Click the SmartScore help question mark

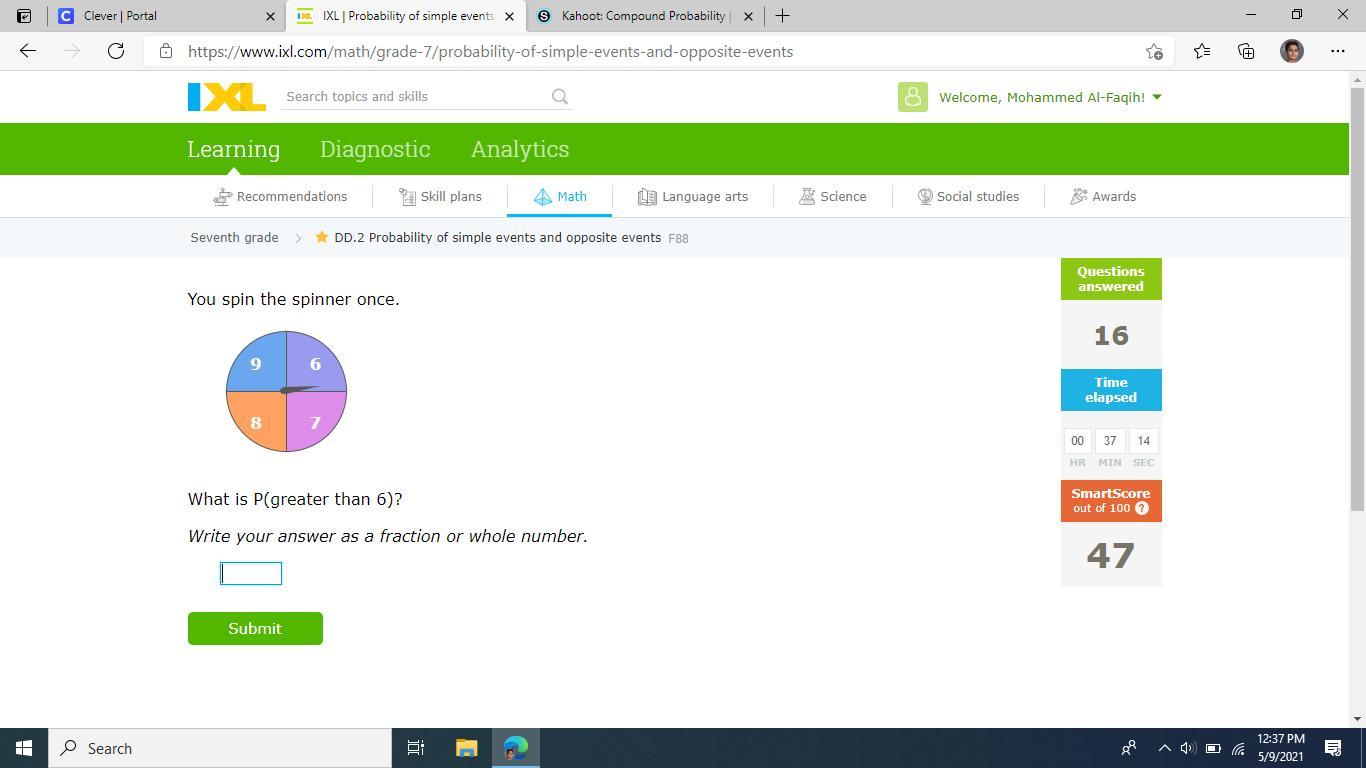(1142, 508)
